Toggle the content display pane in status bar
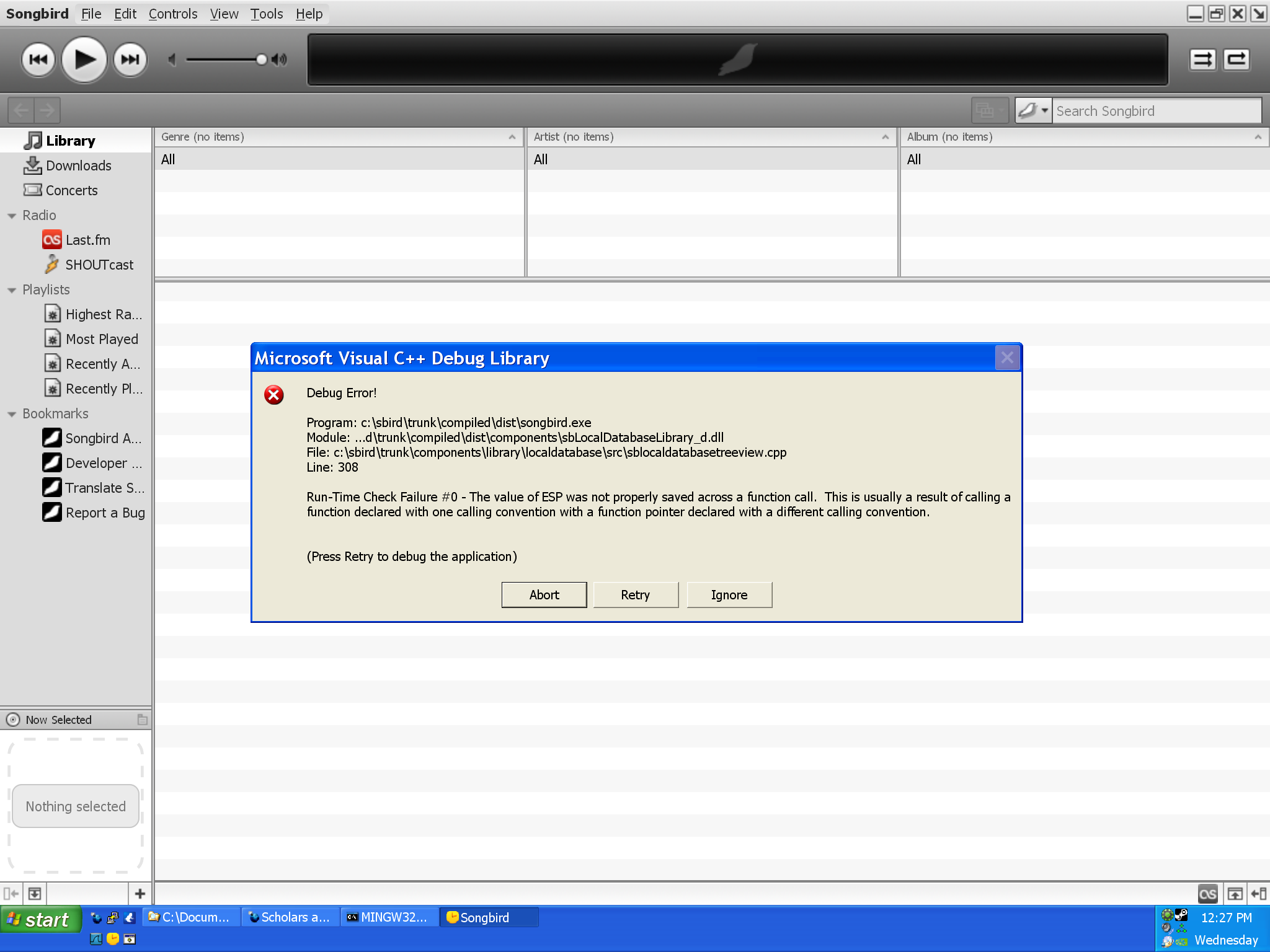The width and height of the screenshot is (1270, 952). [x=1235, y=894]
